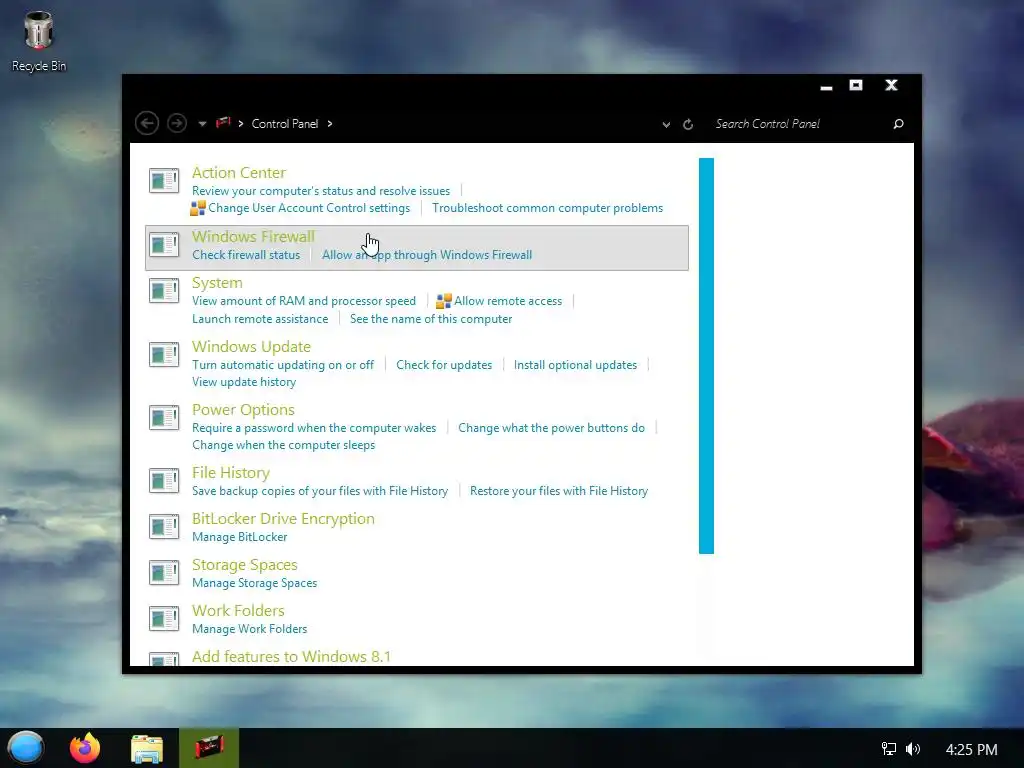The image size is (1024, 768).
Task: Open BitLocker Drive Encryption heading
Action: tap(283, 519)
